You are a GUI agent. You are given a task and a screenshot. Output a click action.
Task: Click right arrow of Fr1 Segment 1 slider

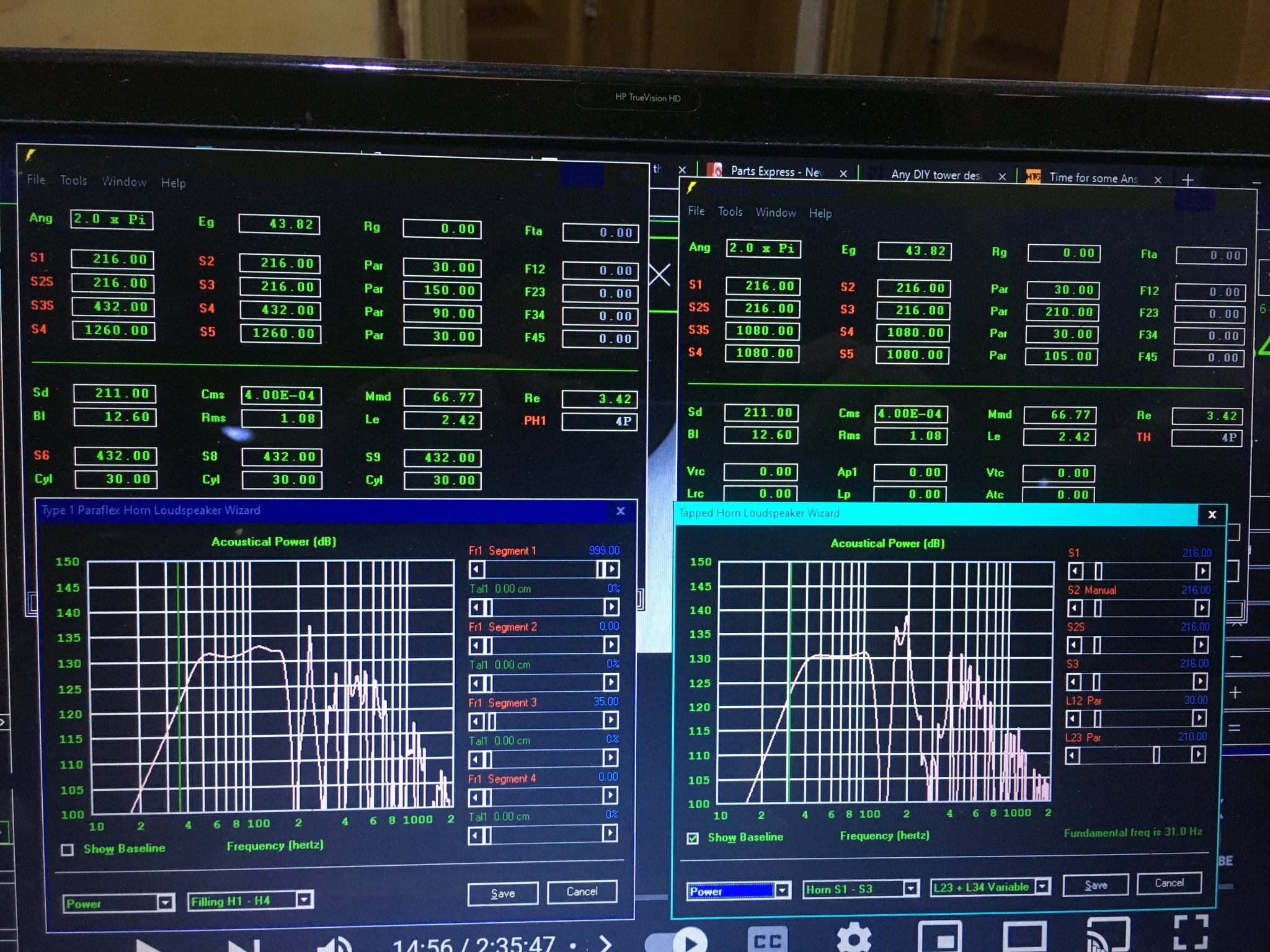(x=612, y=568)
